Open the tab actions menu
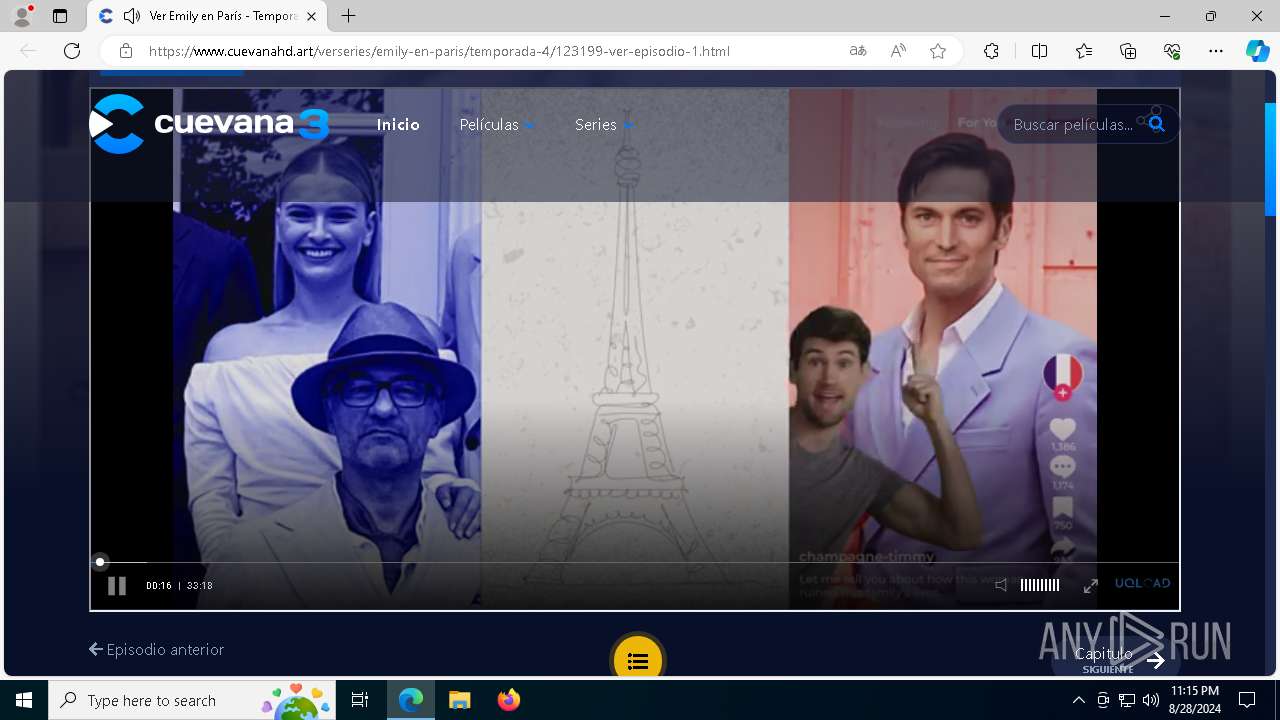 tap(60, 16)
